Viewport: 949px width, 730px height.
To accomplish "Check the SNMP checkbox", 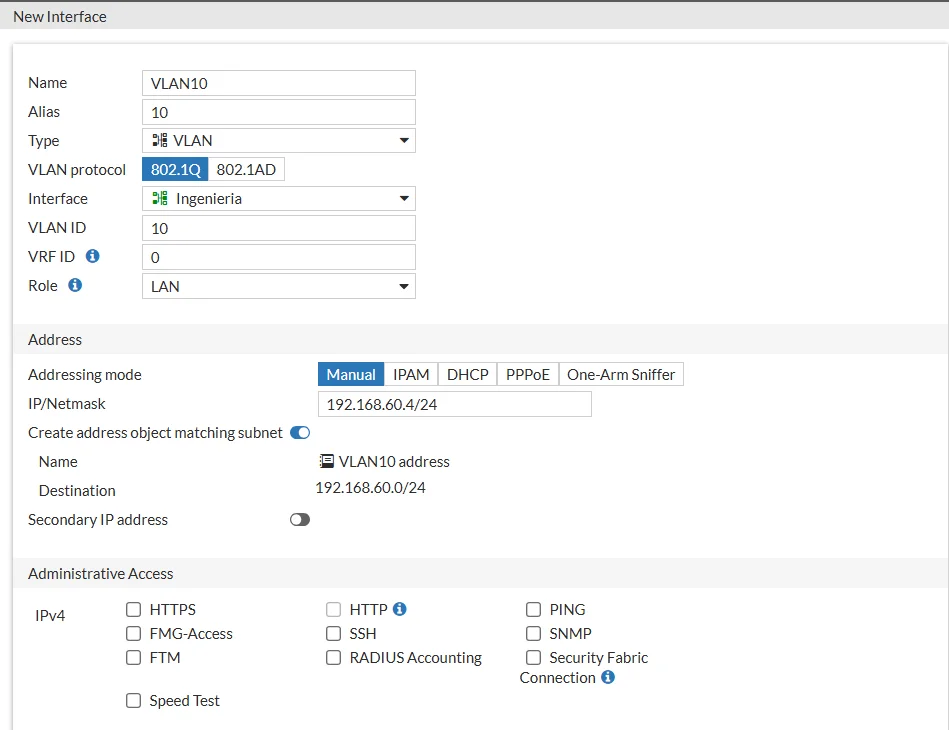I will click(x=533, y=633).
